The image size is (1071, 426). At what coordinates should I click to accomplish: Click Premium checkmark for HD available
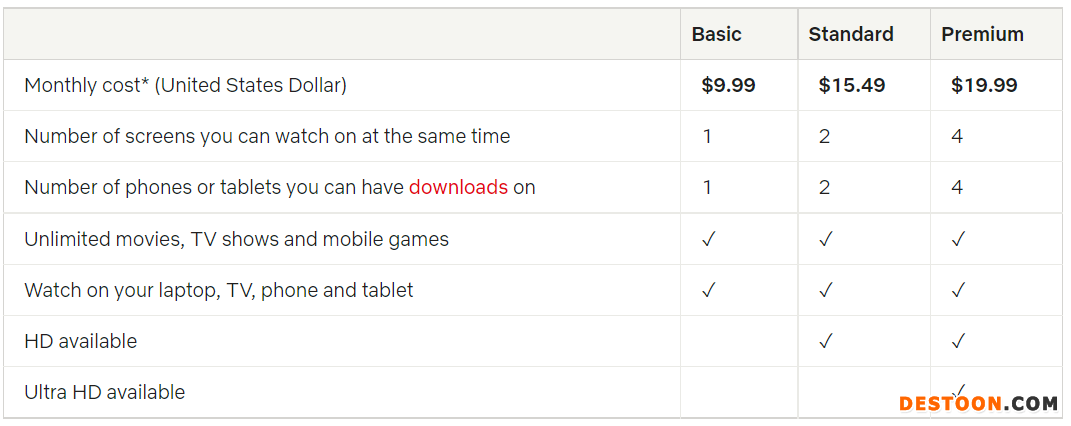958,341
